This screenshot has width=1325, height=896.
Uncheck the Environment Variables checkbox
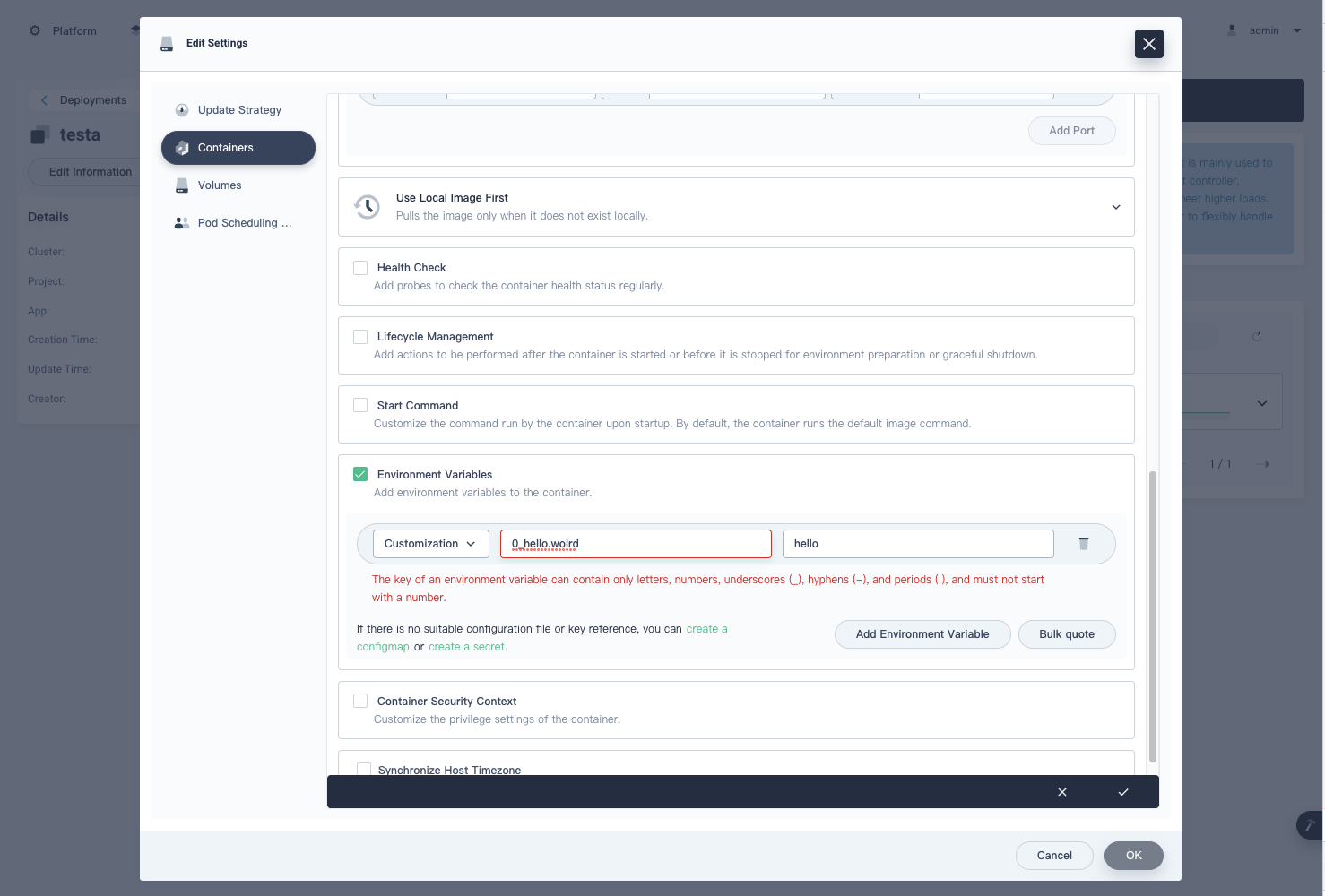click(x=360, y=474)
